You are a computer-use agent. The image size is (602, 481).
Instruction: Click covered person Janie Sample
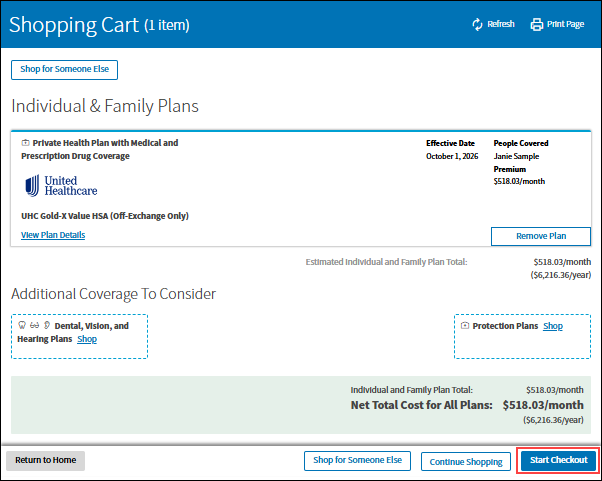point(516,156)
